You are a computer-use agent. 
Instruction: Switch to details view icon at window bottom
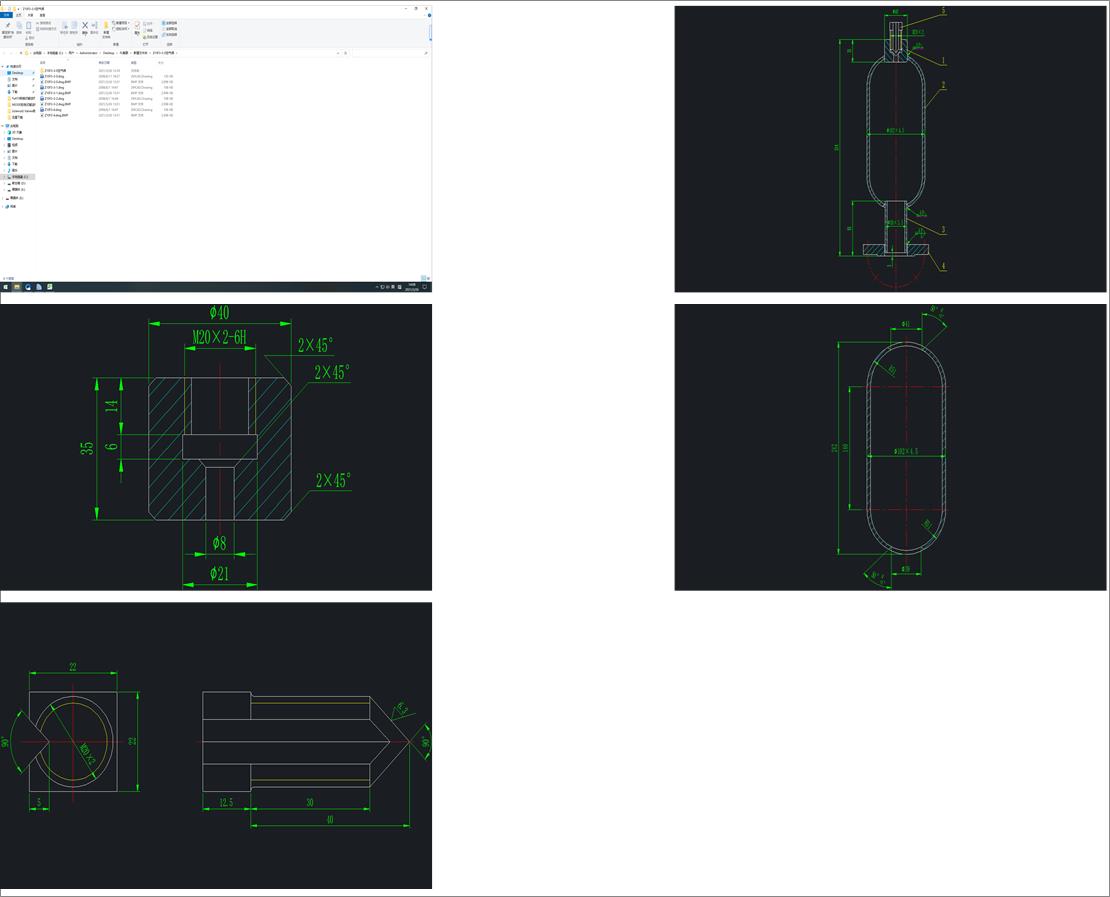click(x=423, y=278)
